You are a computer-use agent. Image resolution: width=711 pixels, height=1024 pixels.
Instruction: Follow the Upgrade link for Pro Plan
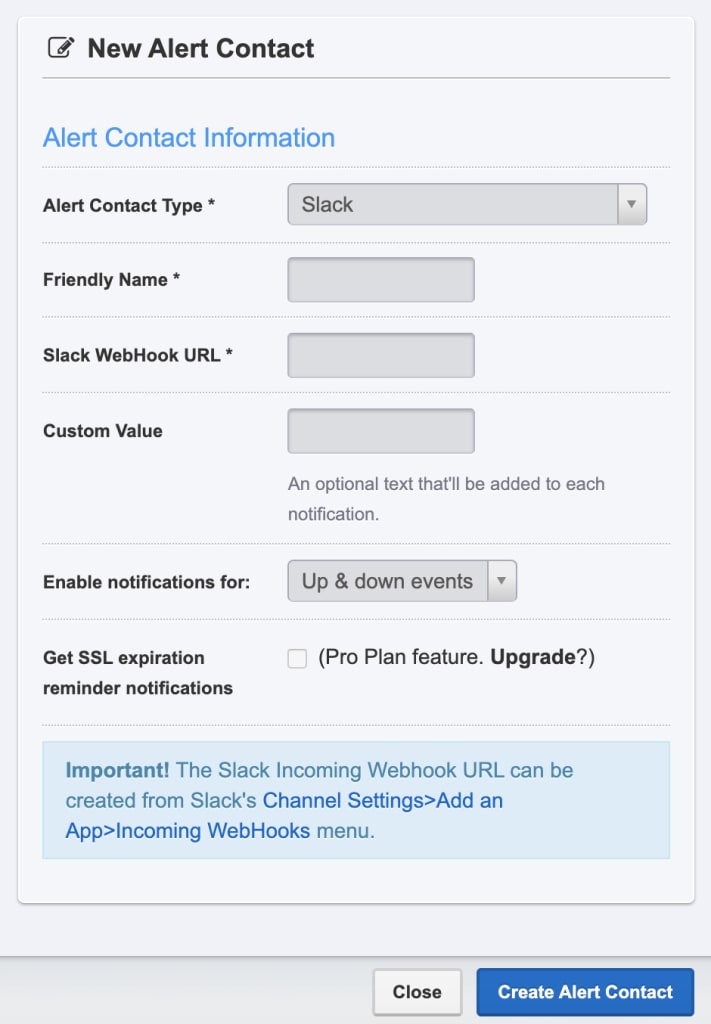(x=533, y=657)
